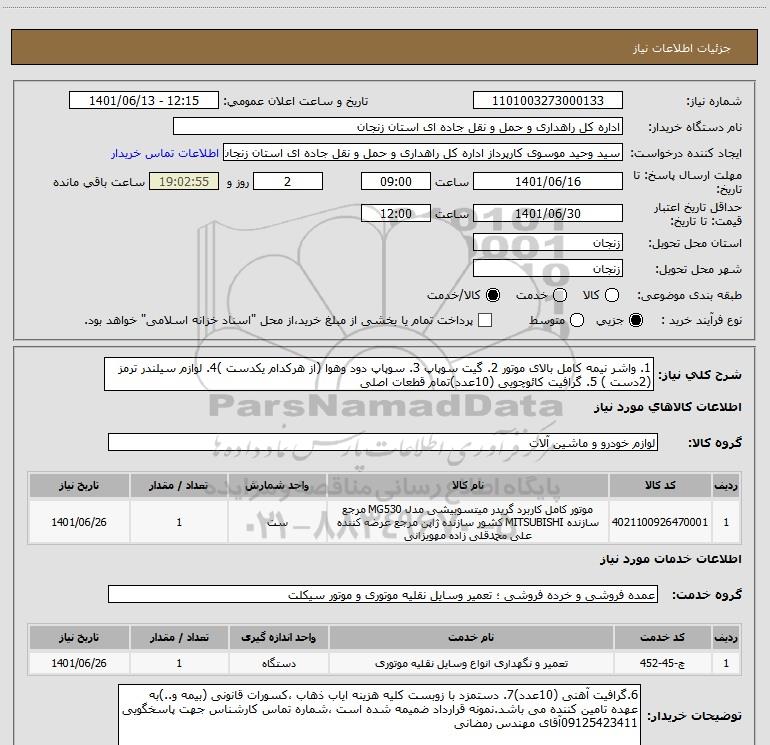Click the remaining time 19:02:55 field
The width and height of the screenshot is (770, 745).
184,181
